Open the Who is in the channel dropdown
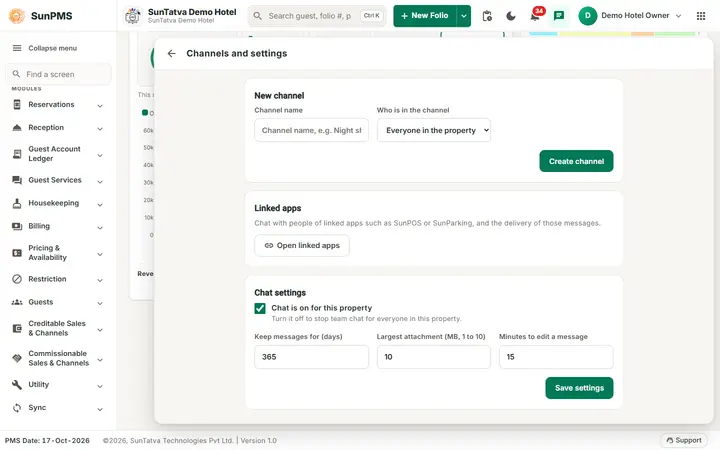 pyautogui.click(x=434, y=130)
